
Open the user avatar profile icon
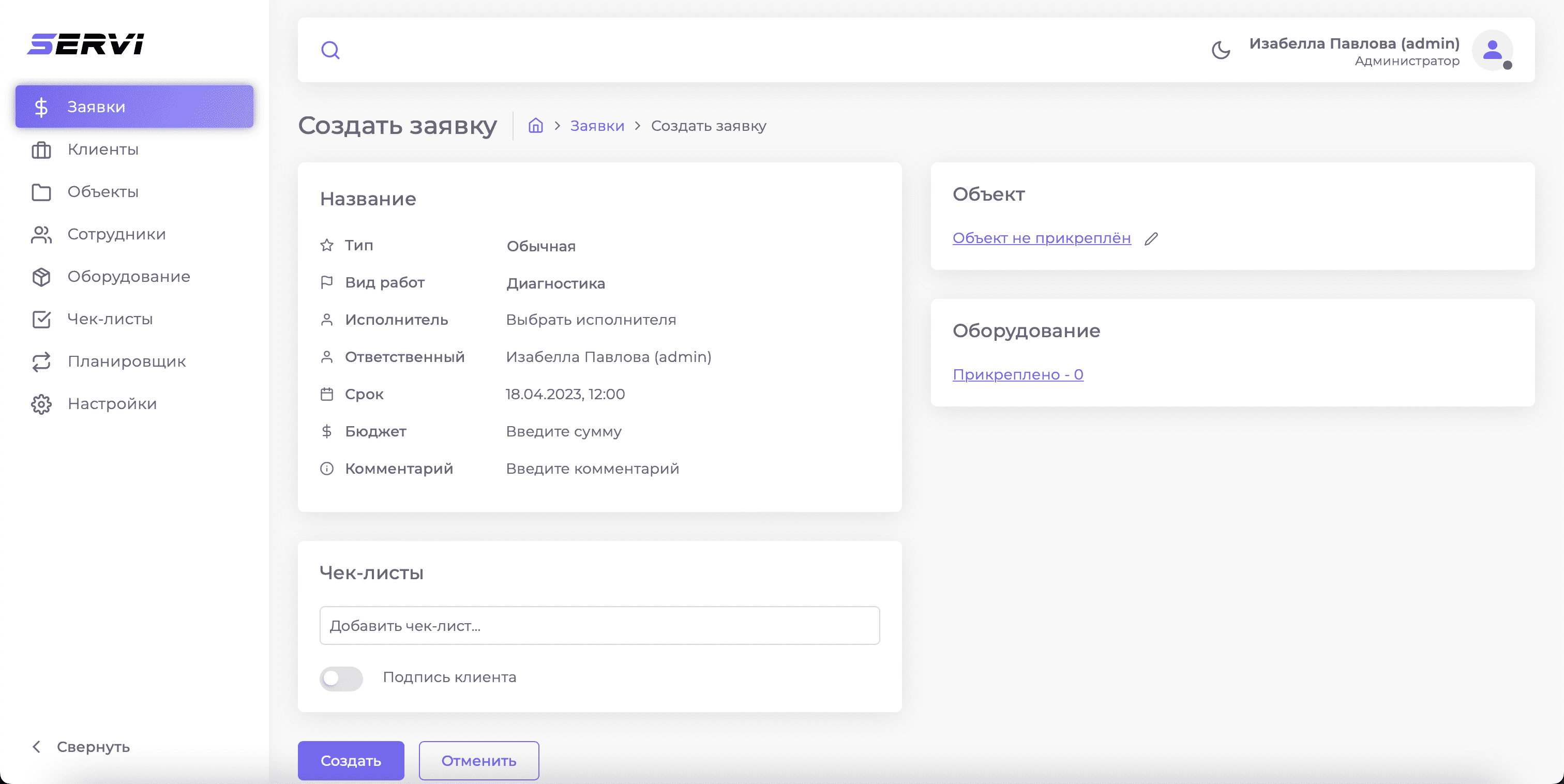coord(1492,50)
